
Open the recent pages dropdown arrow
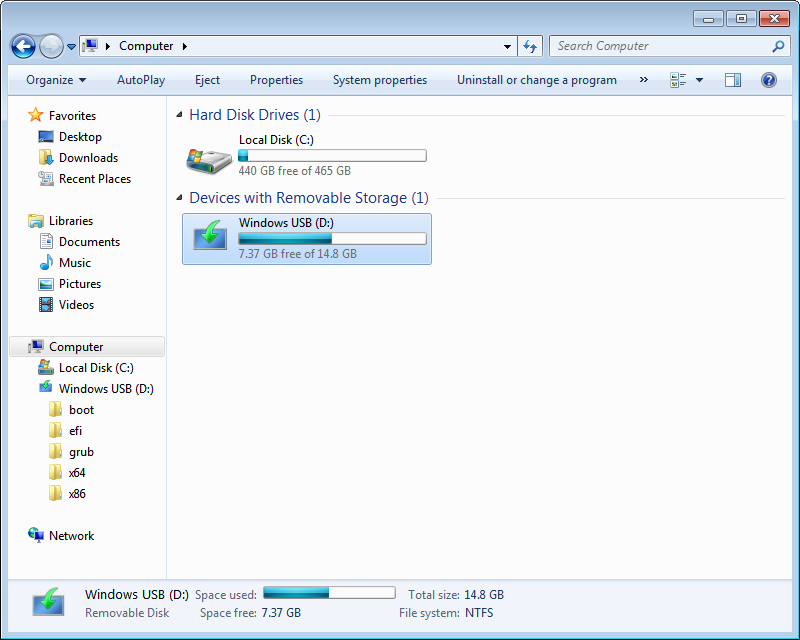[71, 46]
